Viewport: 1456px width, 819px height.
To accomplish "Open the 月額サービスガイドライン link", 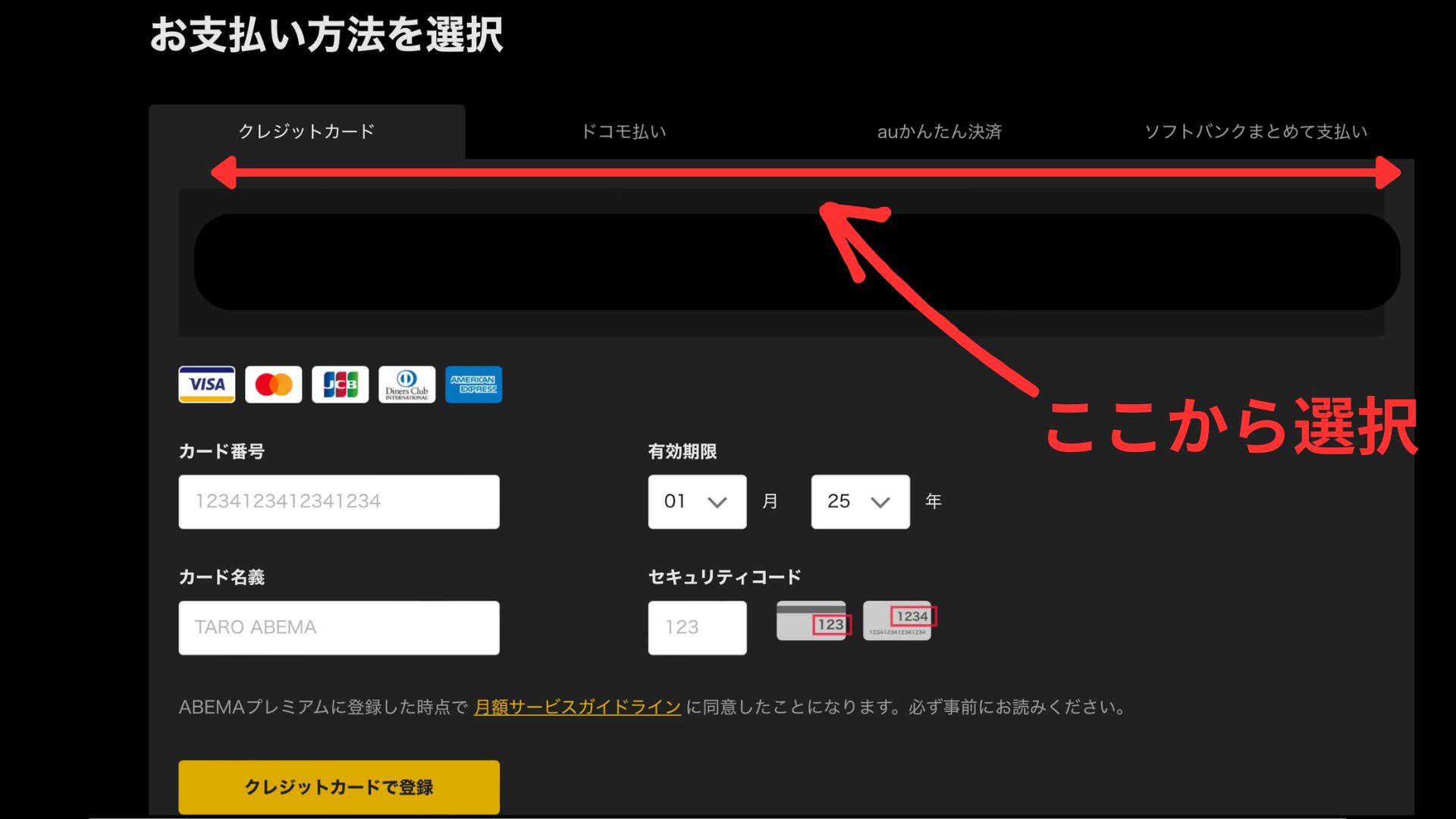I will click(577, 707).
